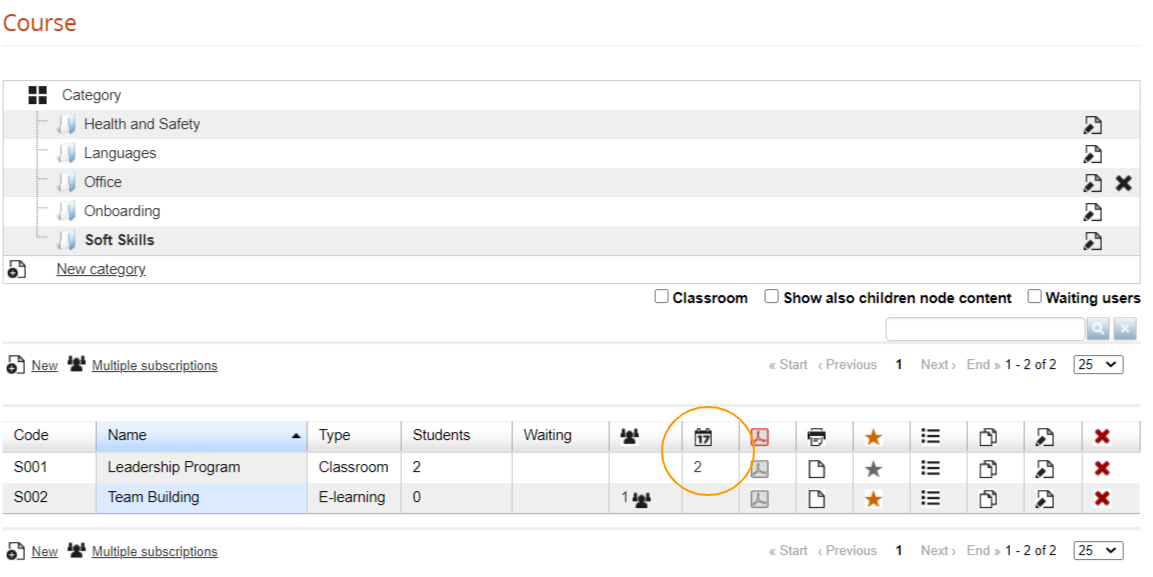Sort by the Name column header
Screen dimensions: 1153x577
pos(127,436)
